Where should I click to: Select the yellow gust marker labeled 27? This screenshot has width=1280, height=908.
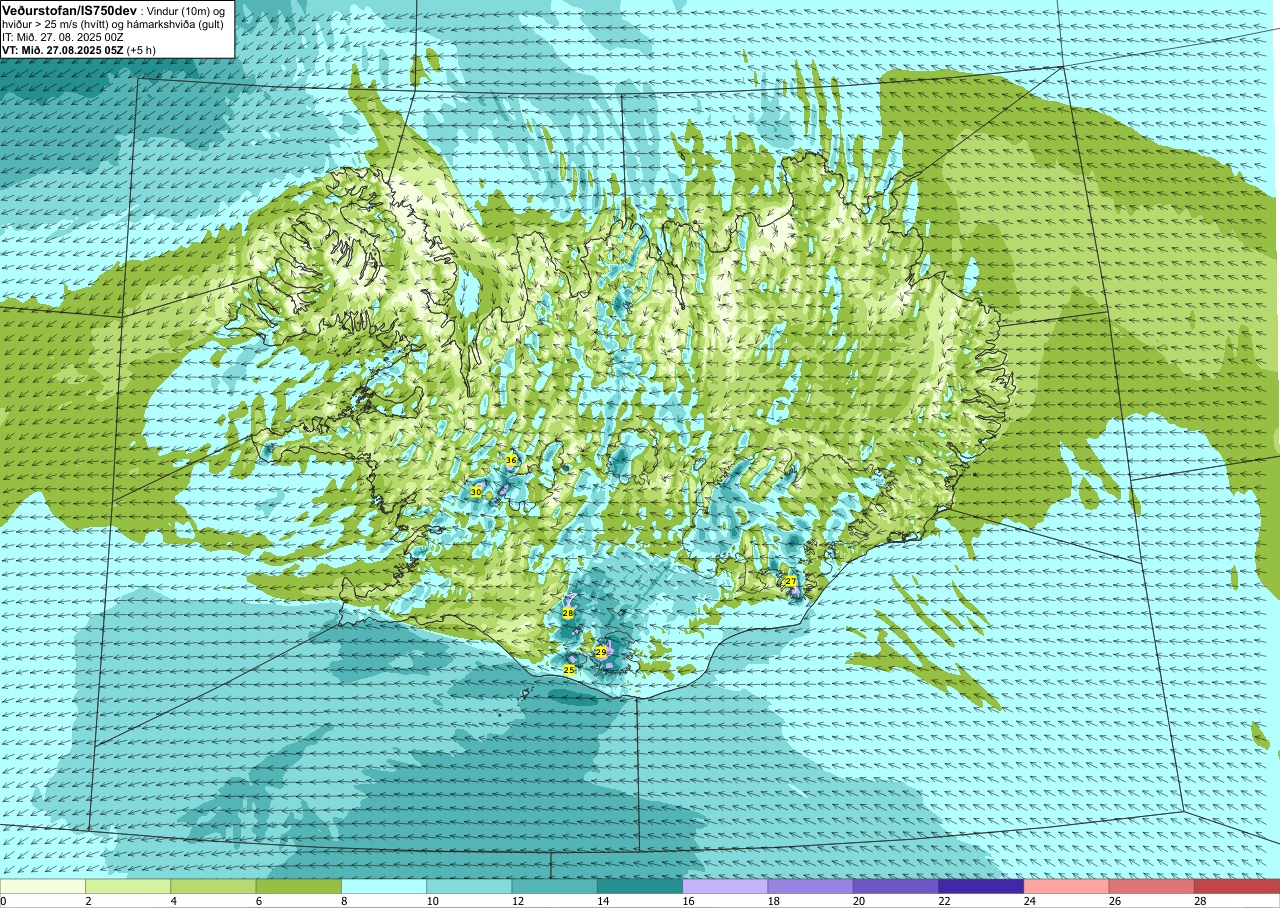pos(790,582)
